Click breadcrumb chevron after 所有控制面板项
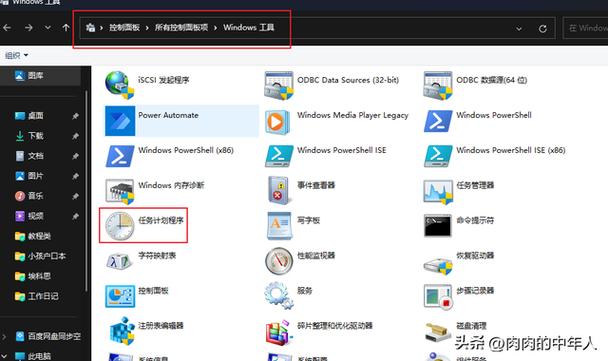 (x=215, y=28)
